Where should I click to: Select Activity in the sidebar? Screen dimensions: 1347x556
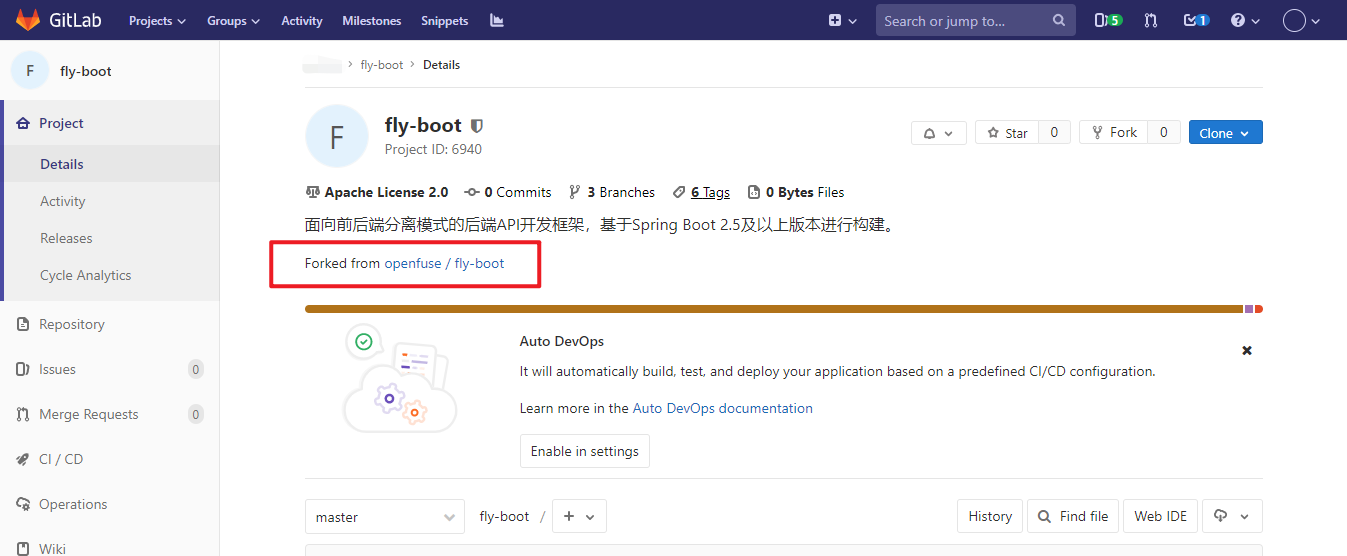tap(63, 201)
